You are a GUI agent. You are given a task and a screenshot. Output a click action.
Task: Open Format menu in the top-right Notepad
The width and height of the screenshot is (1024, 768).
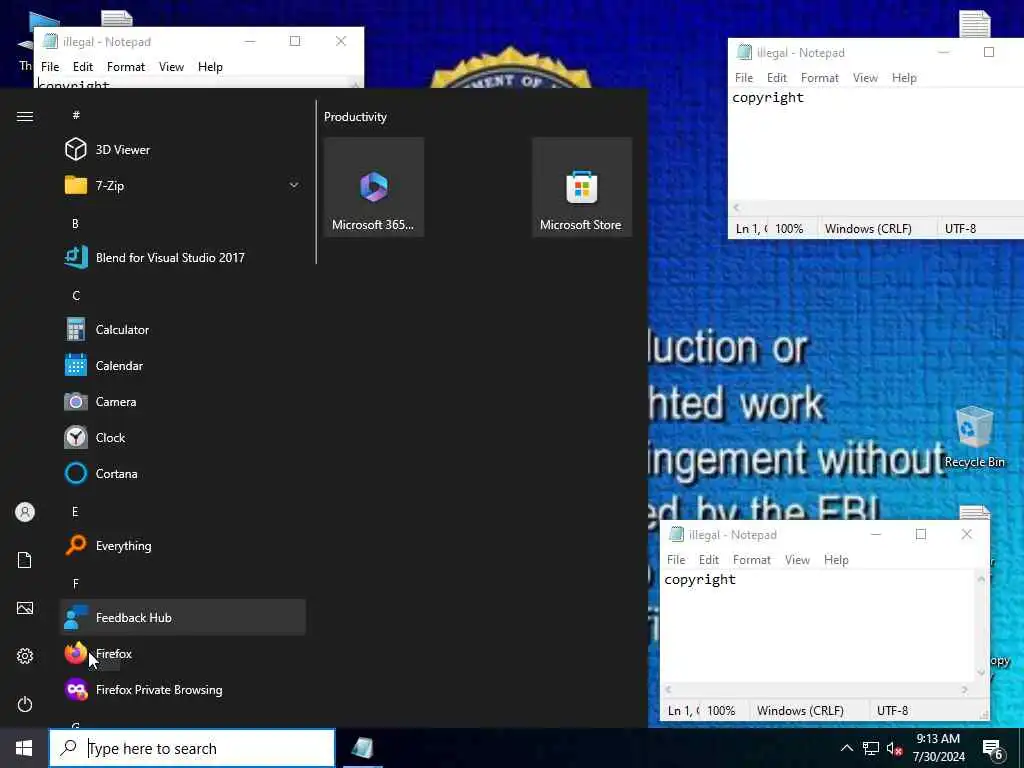[x=820, y=78]
